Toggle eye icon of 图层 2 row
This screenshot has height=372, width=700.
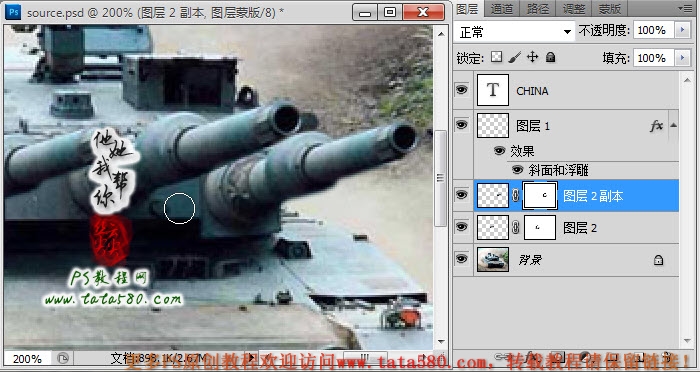(x=462, y=227)
